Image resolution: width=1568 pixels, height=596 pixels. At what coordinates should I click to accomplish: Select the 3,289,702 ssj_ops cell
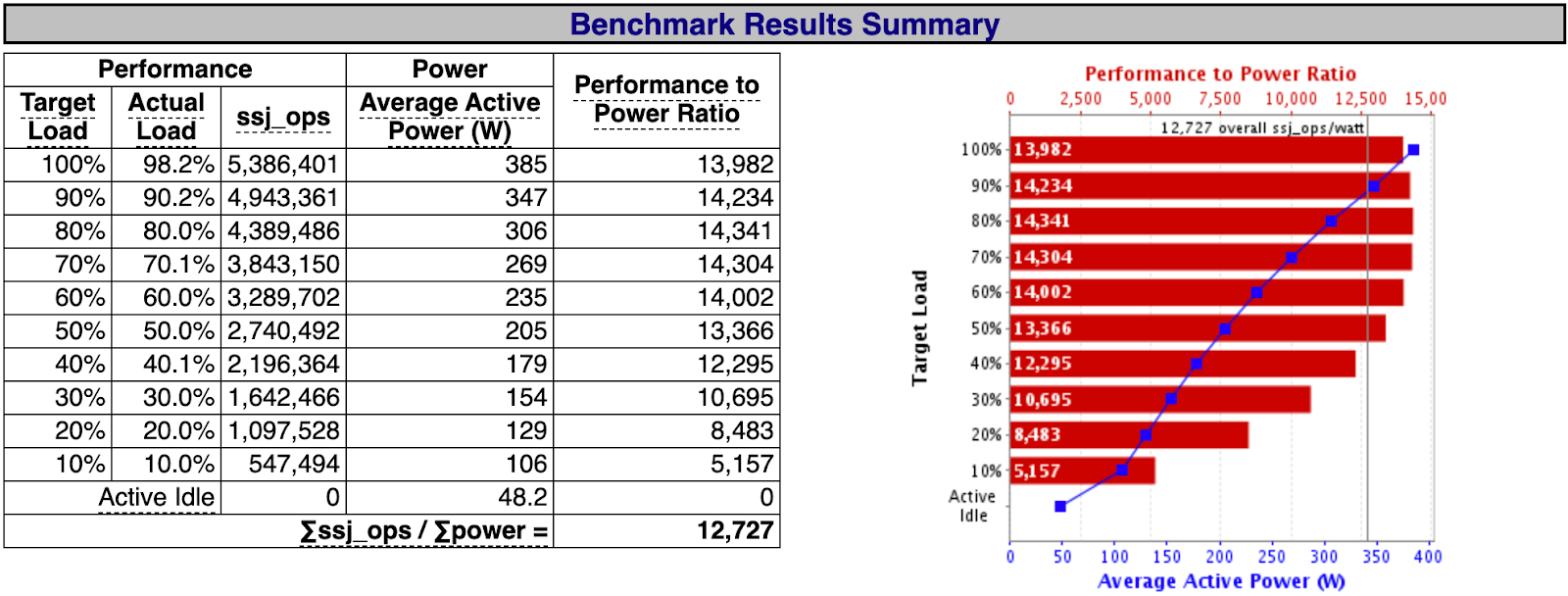(283, 298)
